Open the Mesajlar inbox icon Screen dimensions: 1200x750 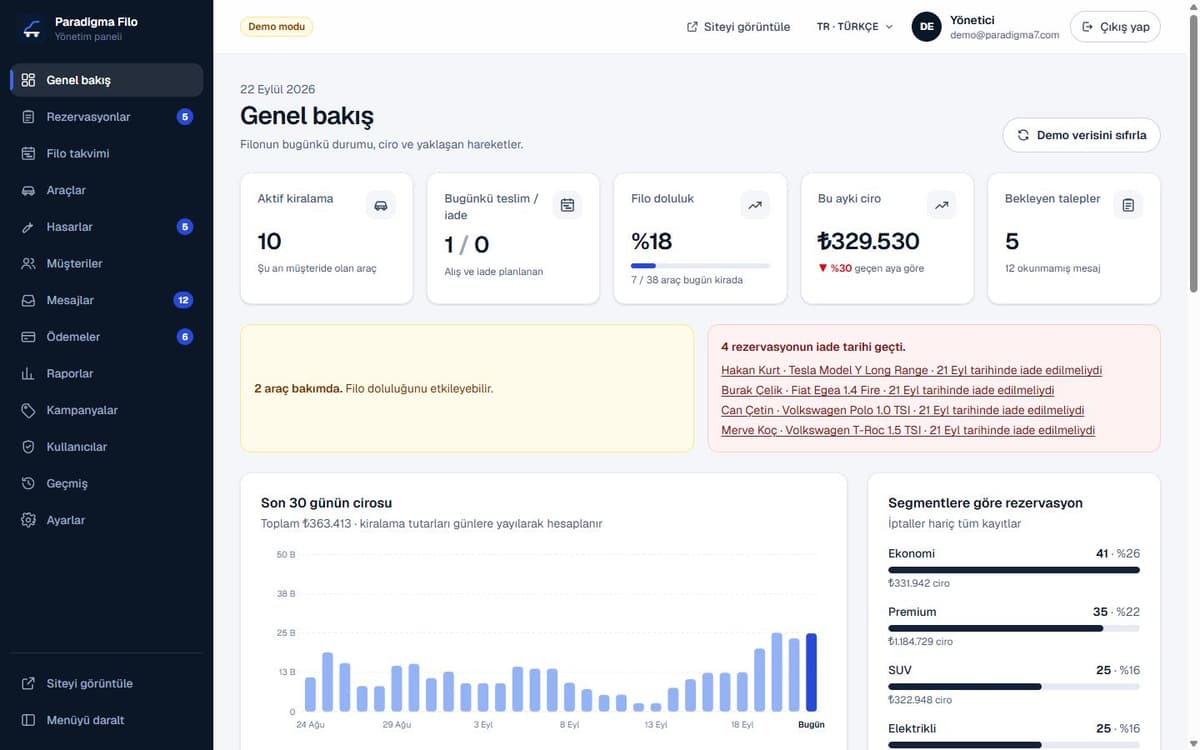coord(28,300)
